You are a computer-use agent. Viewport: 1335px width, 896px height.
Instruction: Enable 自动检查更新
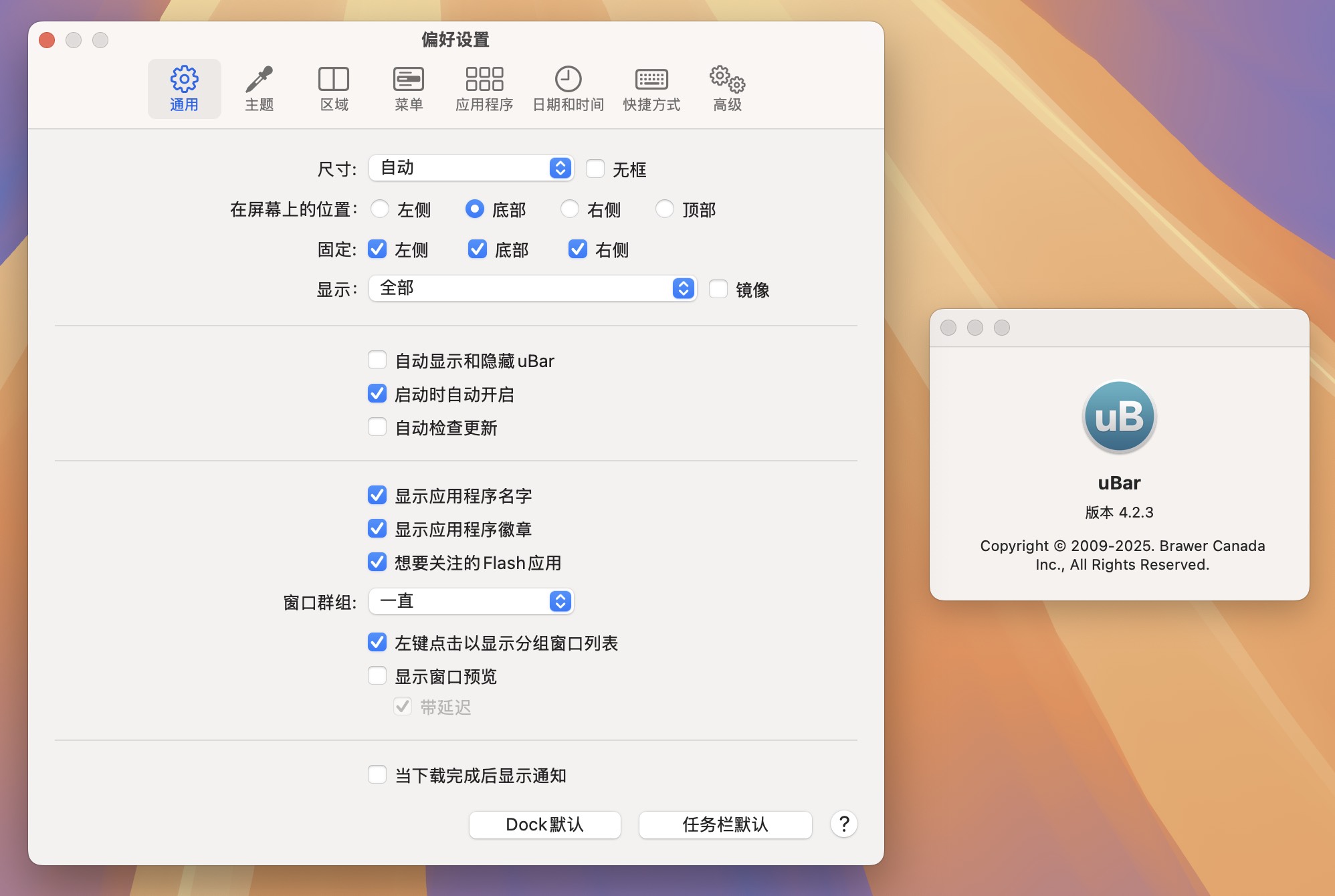click(378, 427)
